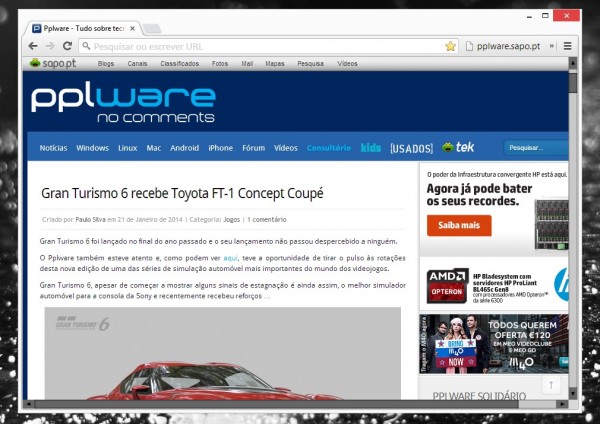Viewport: 600px width, 424px height.
Task: Open the pplware.sapo.pt bookmark
Action: [503, 46]
